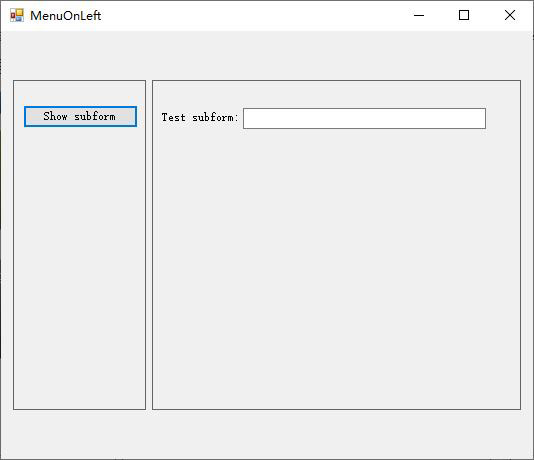Screen dimensions: 534x460
Task: Close the MenuOnLeft window
Action: (x=509, y=15)
